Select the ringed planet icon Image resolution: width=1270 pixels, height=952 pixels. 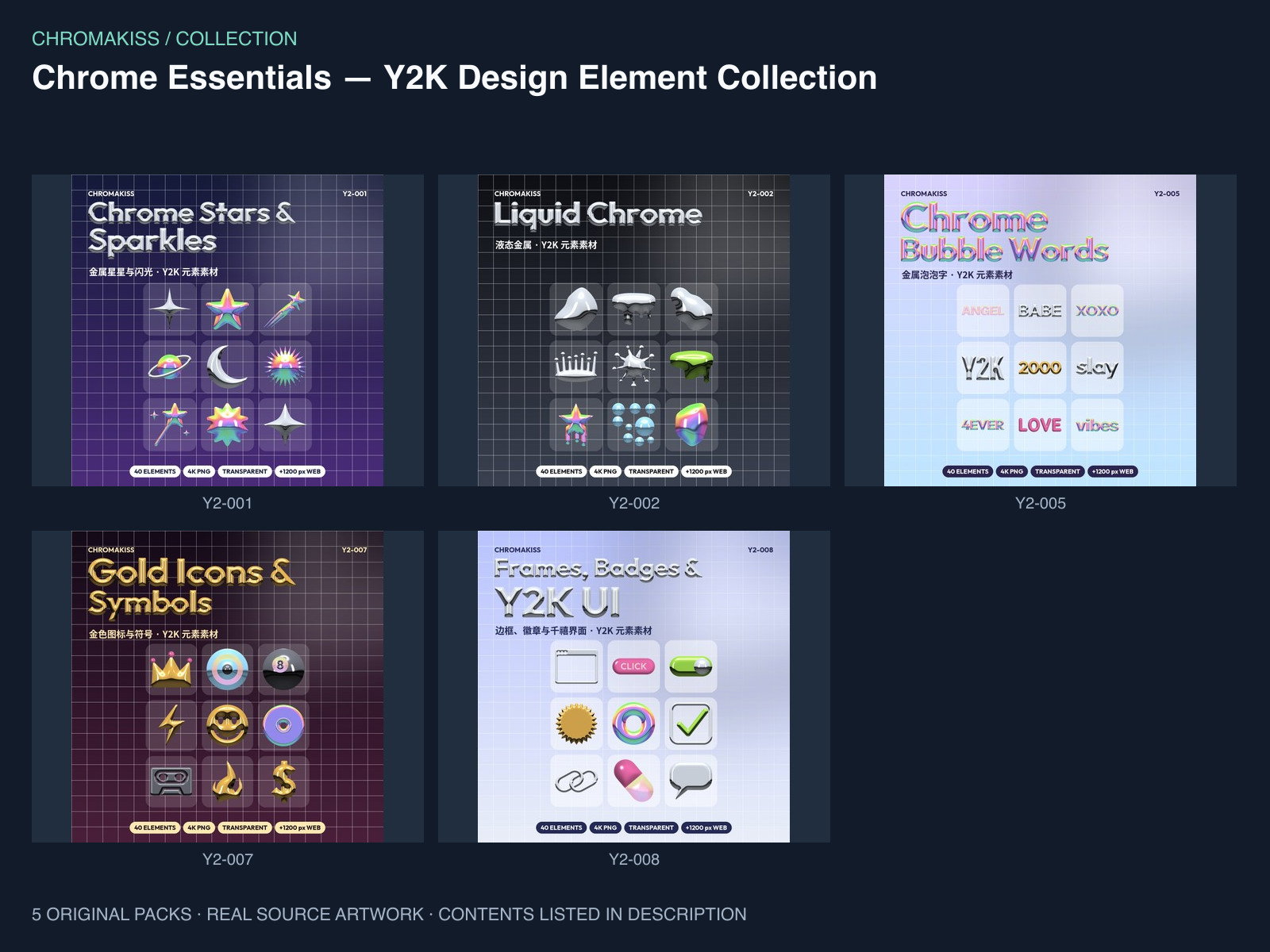171,367
